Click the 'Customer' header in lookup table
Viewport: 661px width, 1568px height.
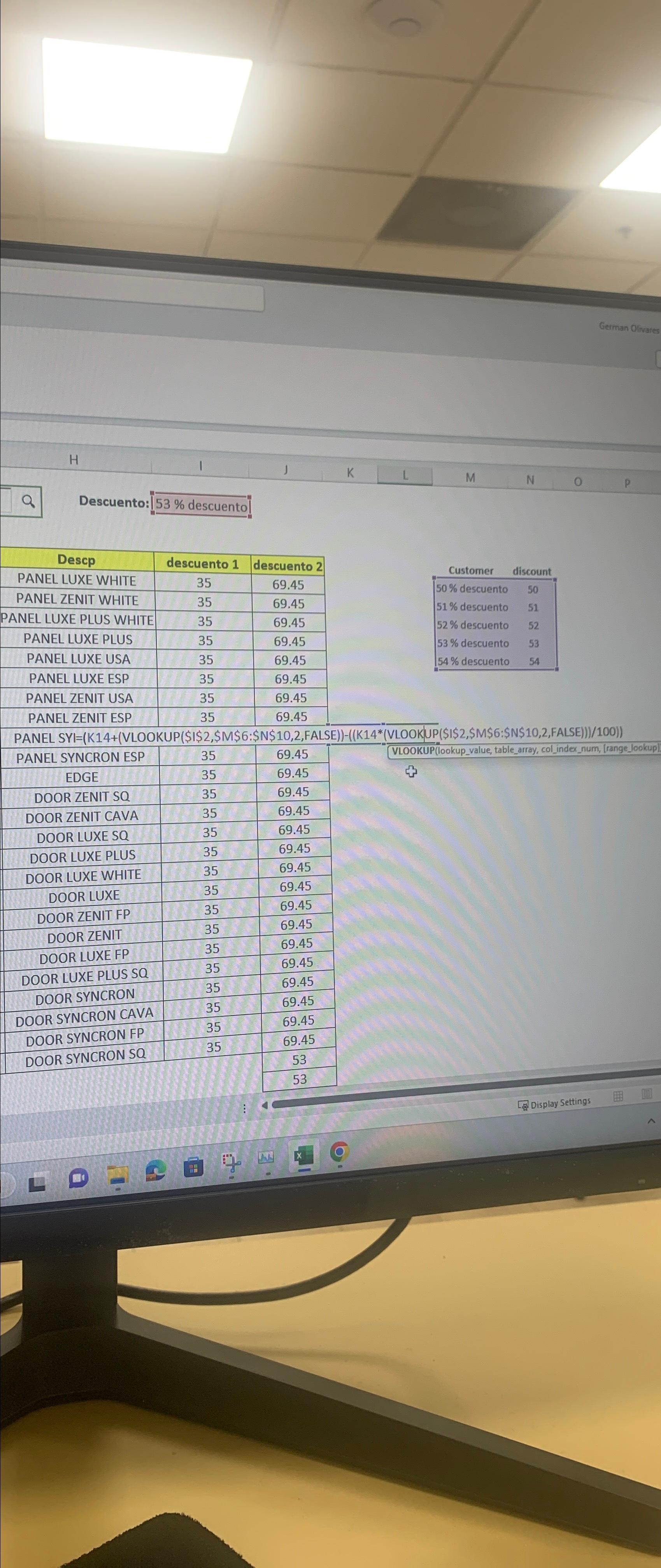click(x=471, y=570)
